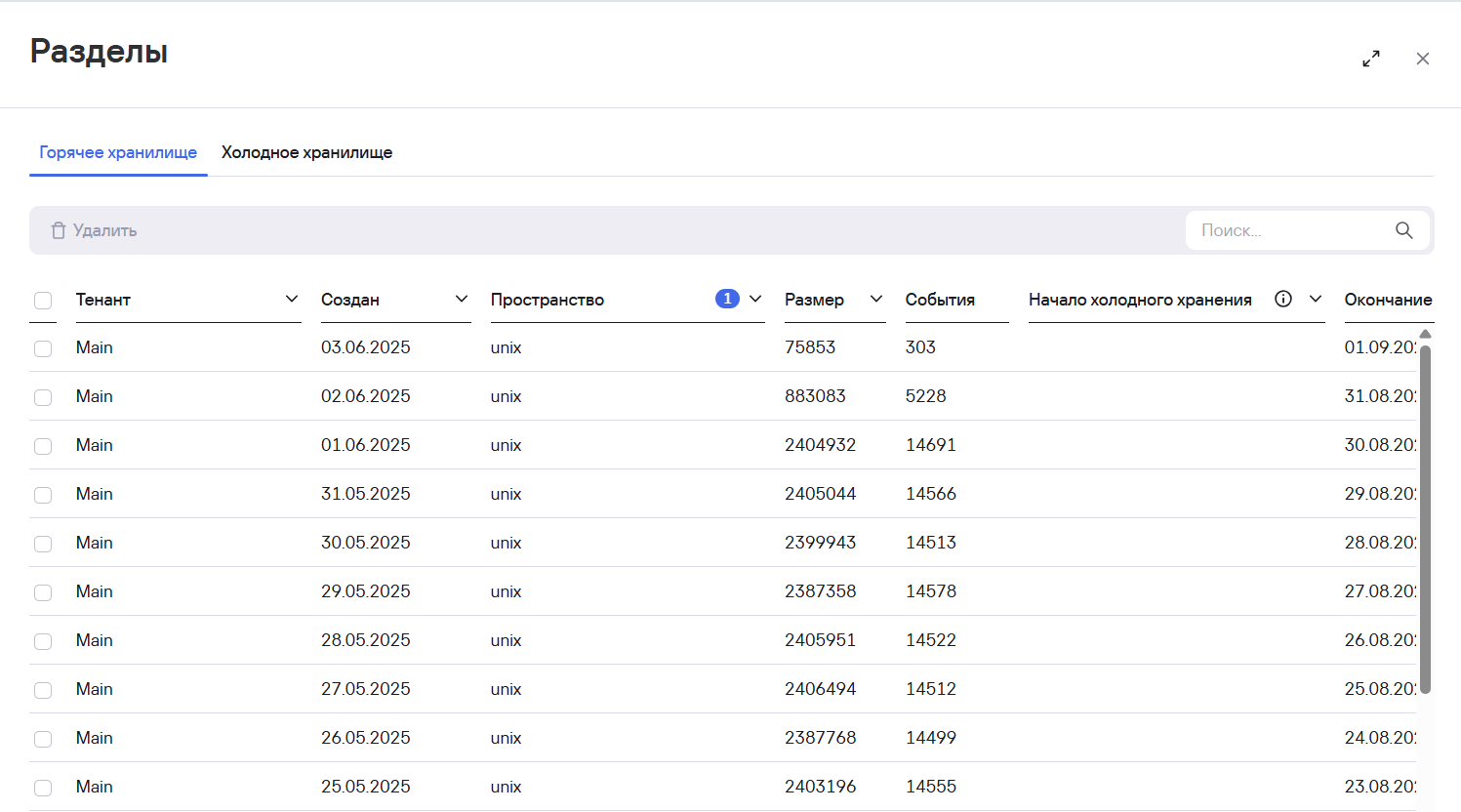This screenshot has height=812, width=1461.
Task: Click unix in the 02.06.2025 row
Action: click(507, 396)
